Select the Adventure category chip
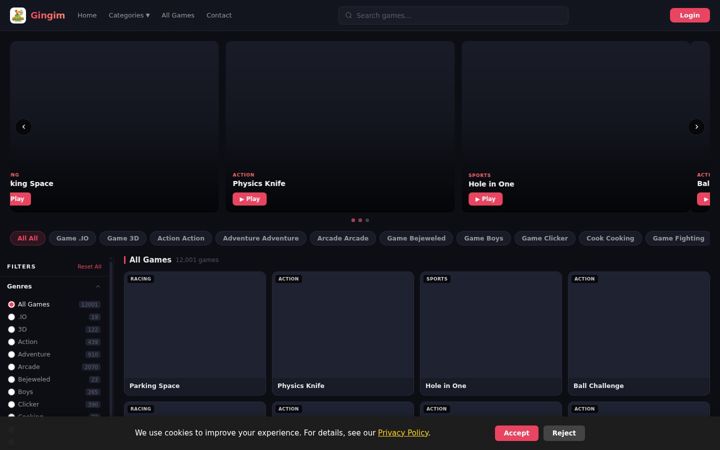Viewport: 720px width, 450px height. (x=261, y=238)
